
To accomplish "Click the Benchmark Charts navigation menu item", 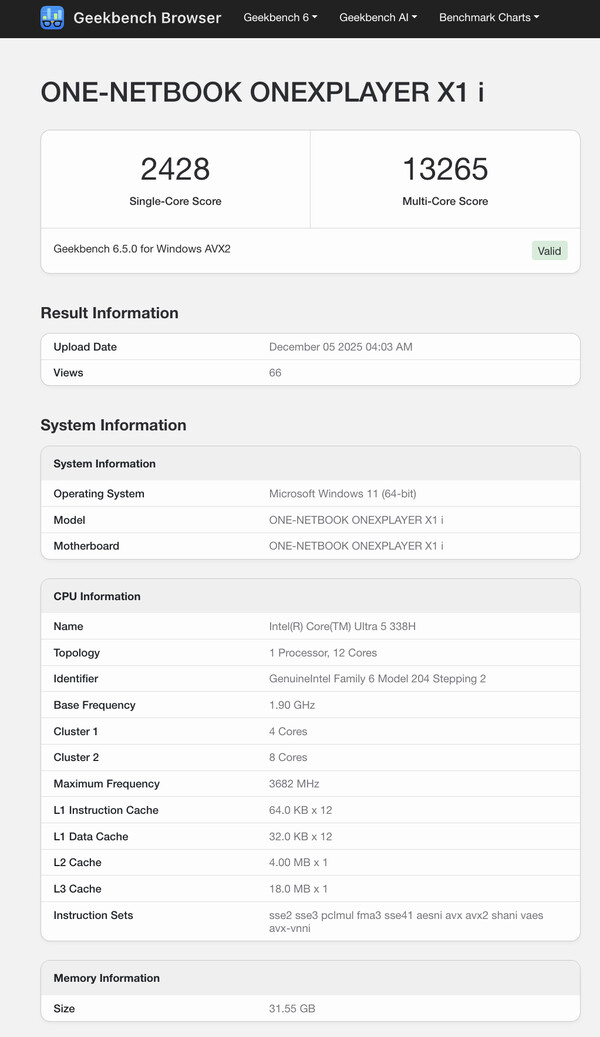I will click(x=488, y=18).
